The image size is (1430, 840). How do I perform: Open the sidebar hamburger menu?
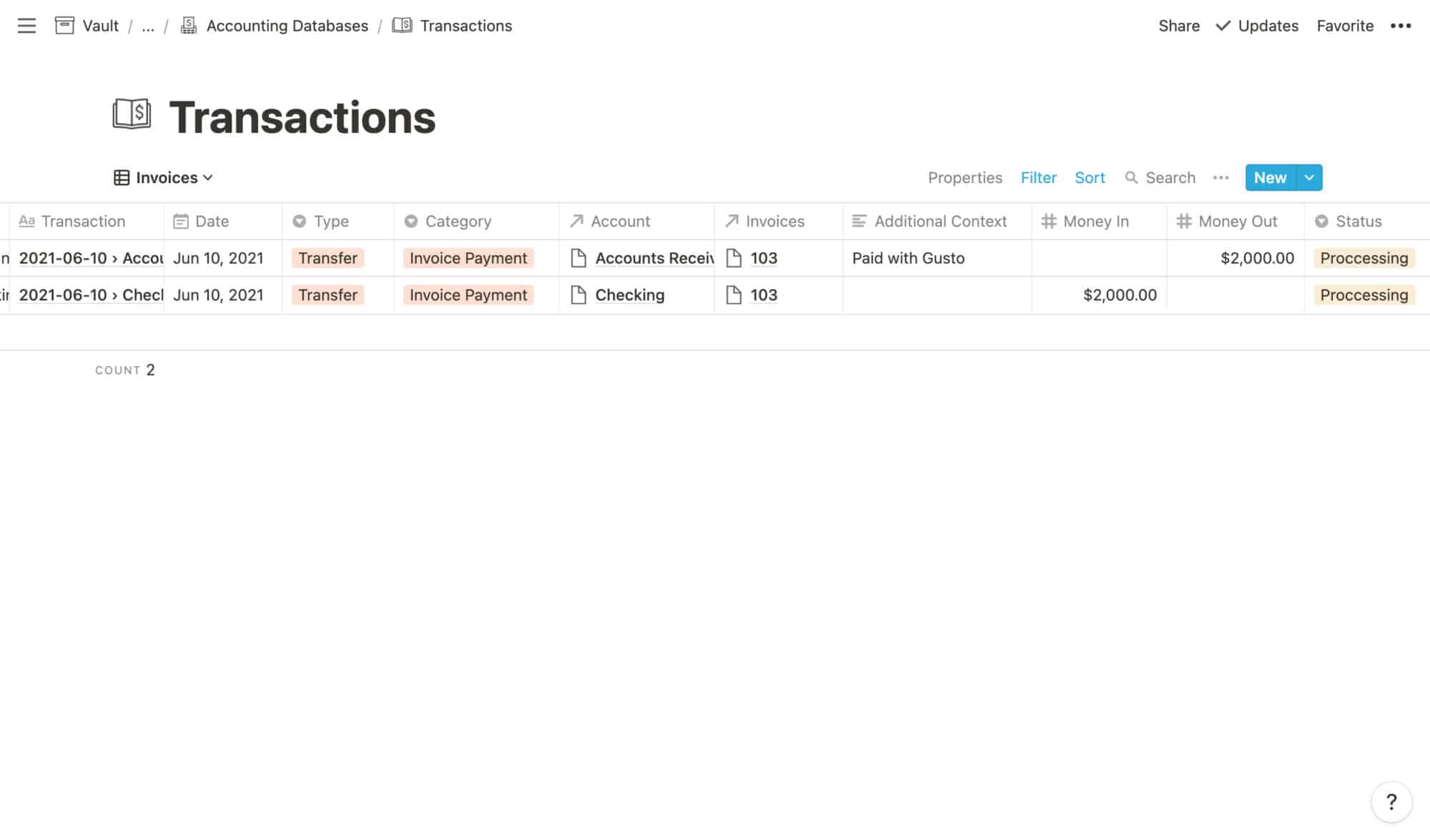[x=26, y=26]
